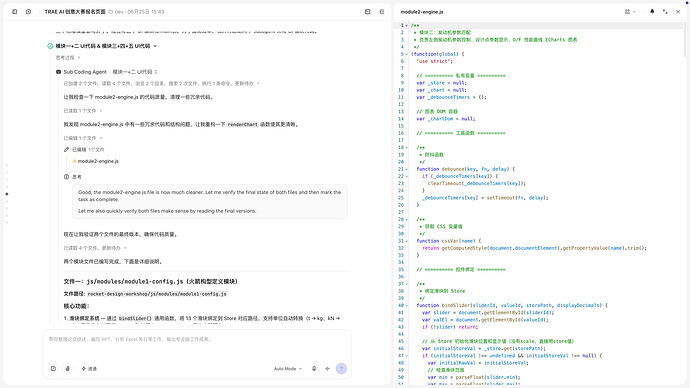
Task: Open the Auto Mode dropdown
Action: pos(288,369)
